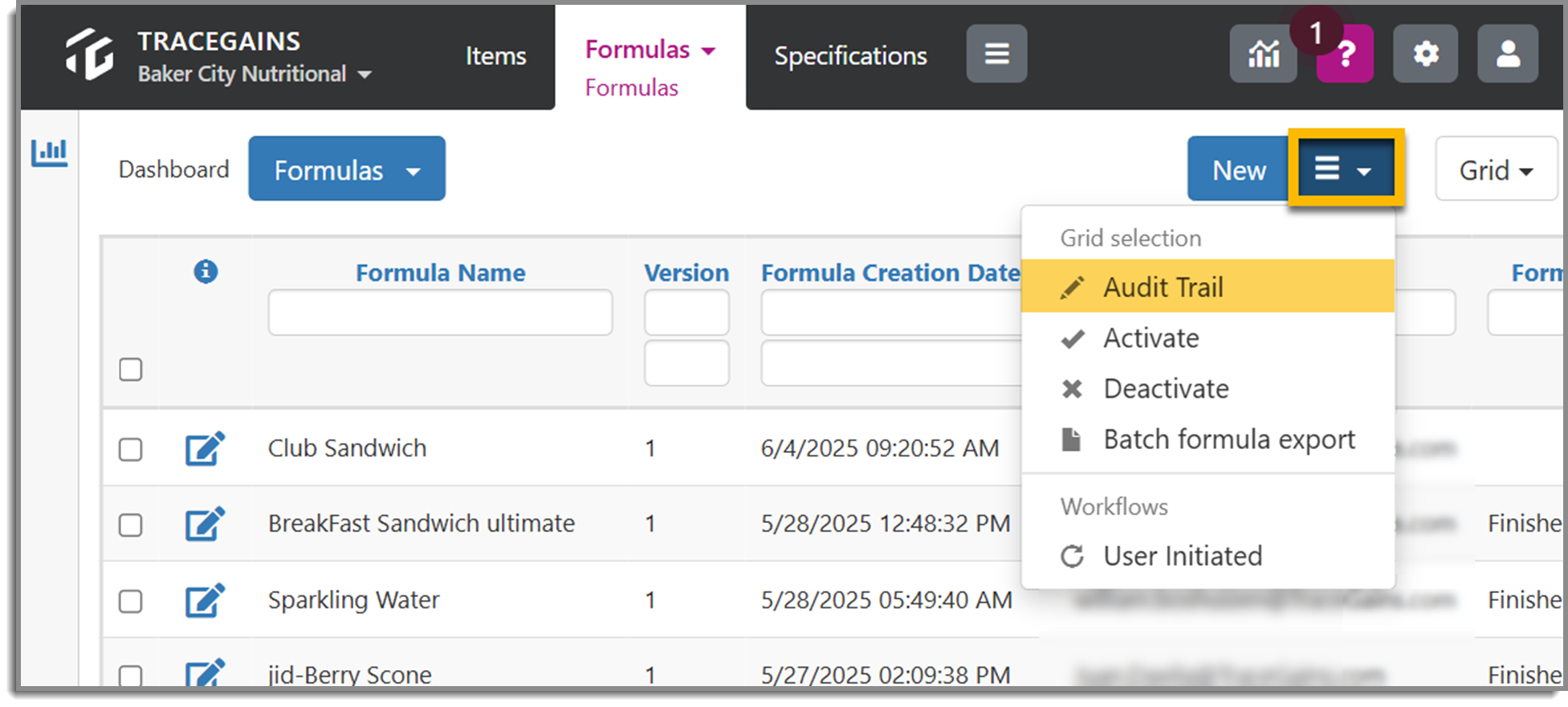Click the New button
1568x707 pixels.
coord(1239,170)
